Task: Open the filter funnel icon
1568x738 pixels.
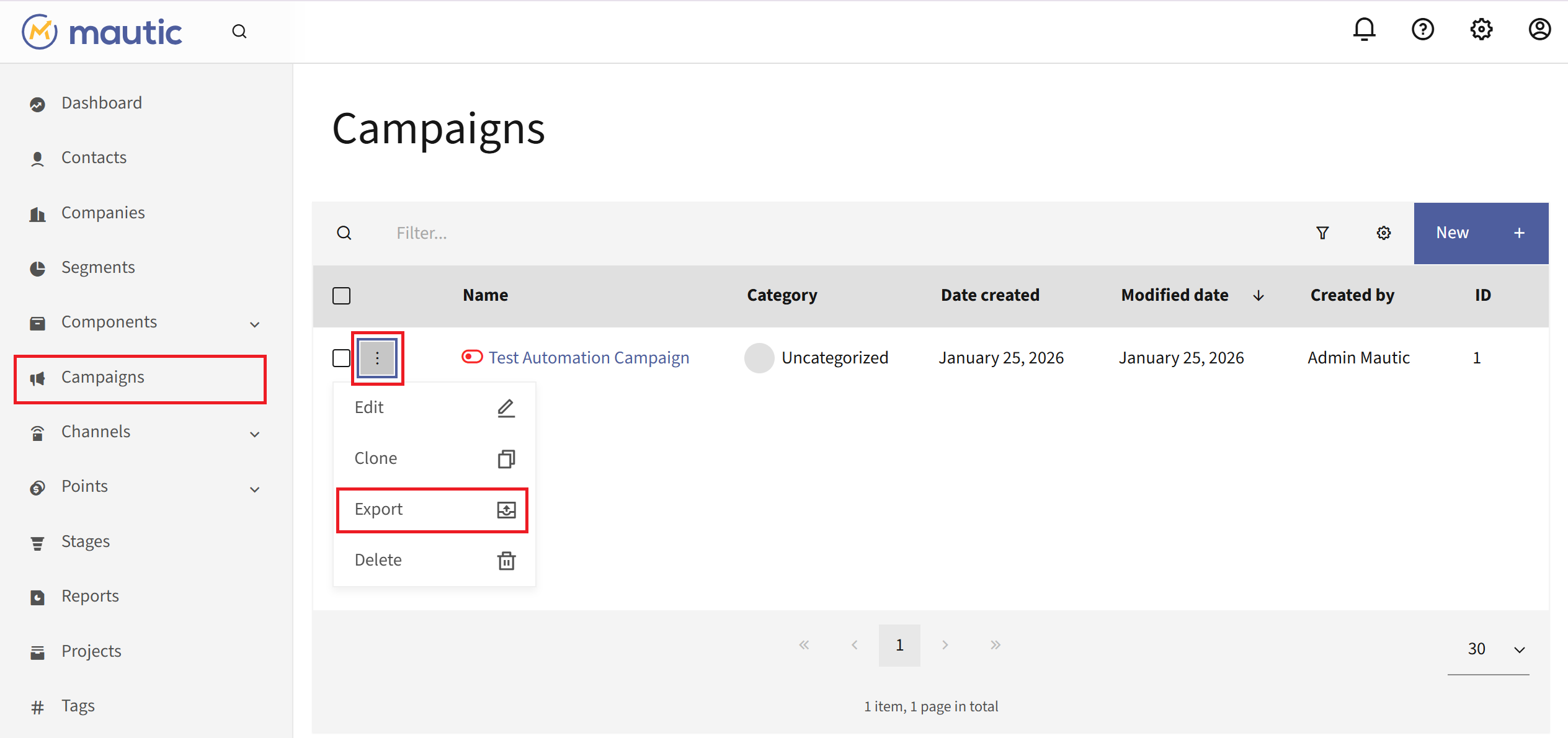Action: pos(1322,233)
